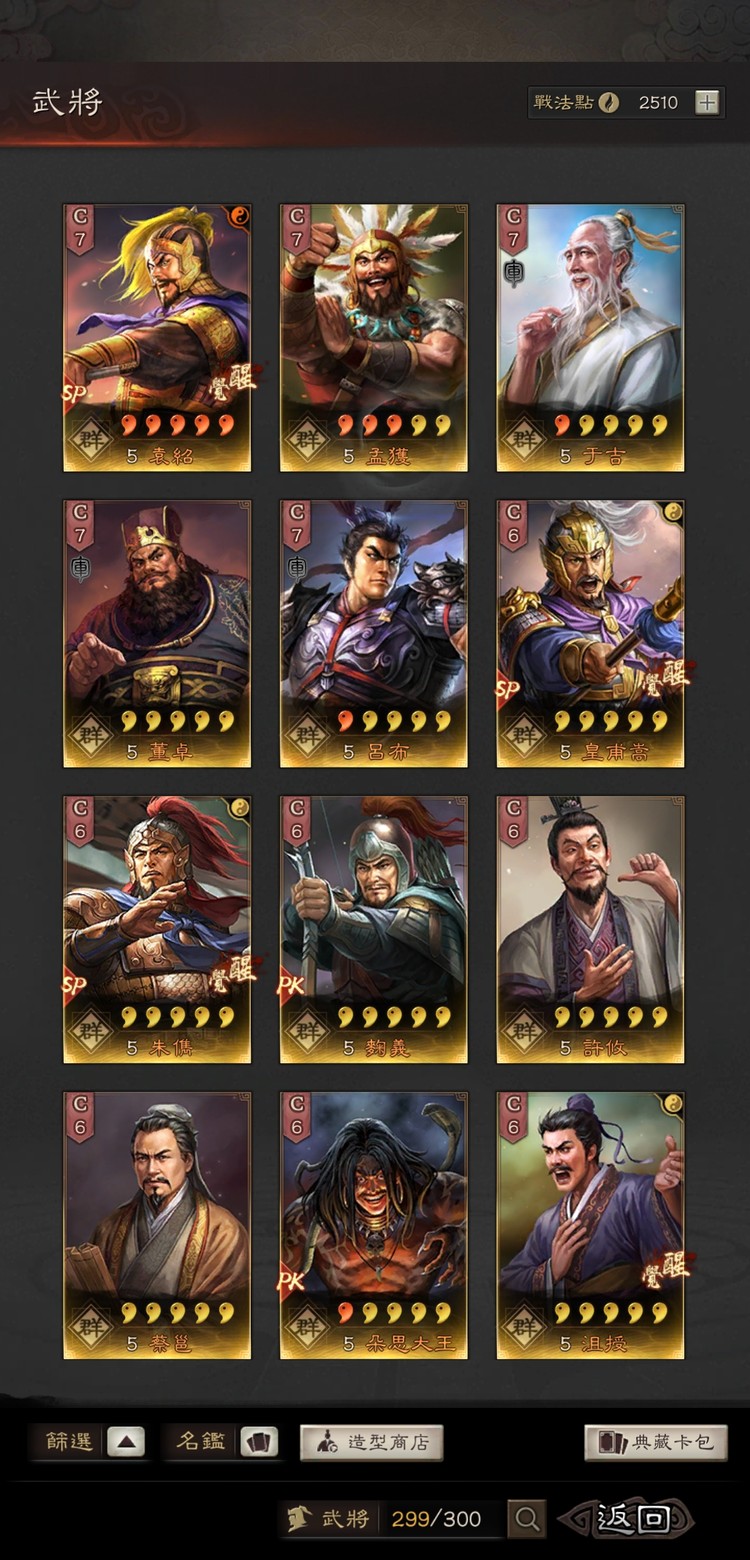Open search with the magnifier icon

(527, 1519)
